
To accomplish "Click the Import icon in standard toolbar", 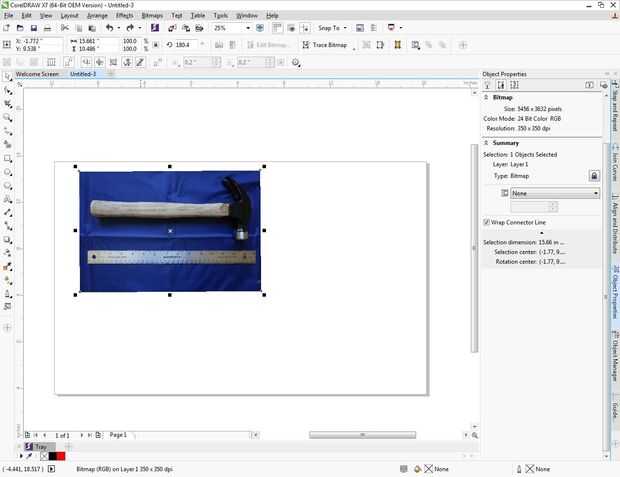I will pos(172,28).
